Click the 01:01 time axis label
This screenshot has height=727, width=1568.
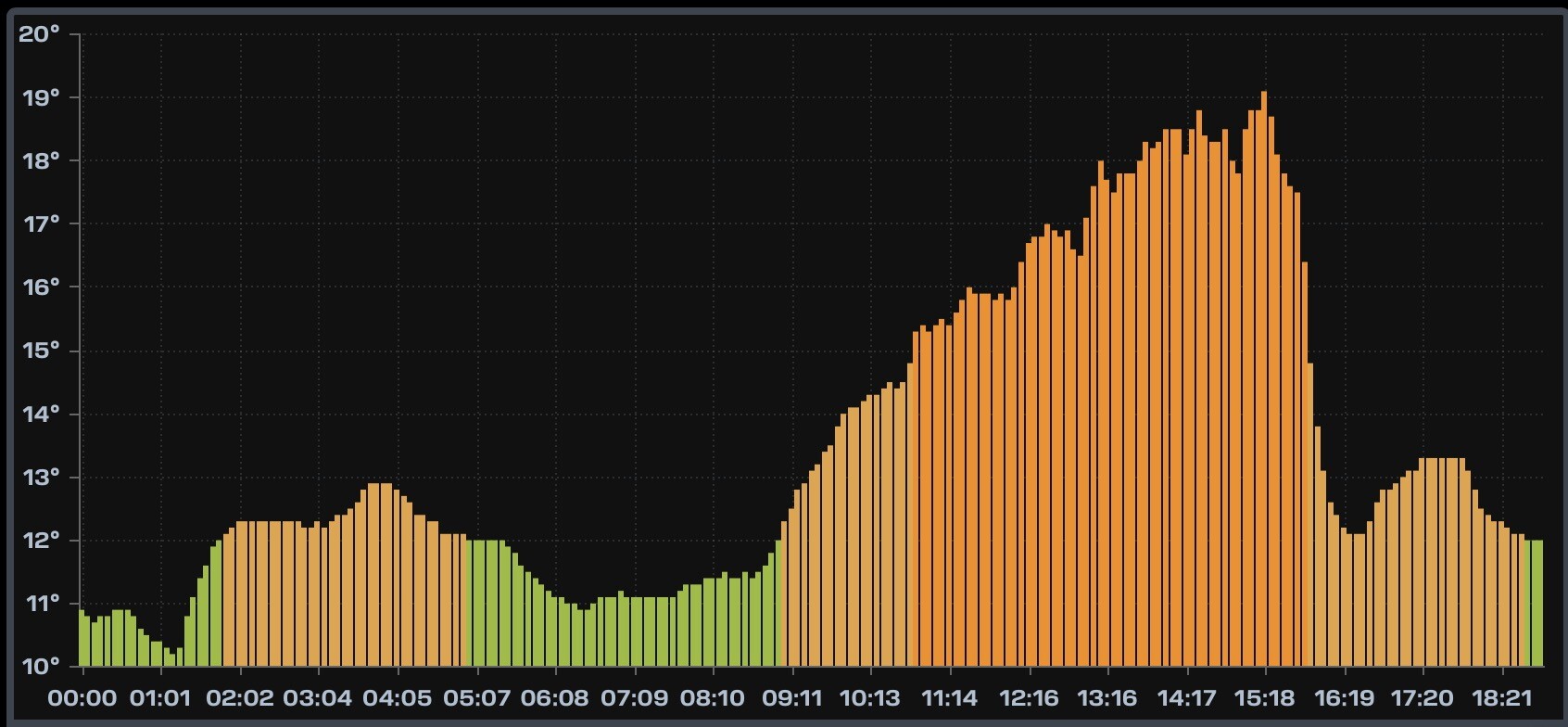pos(160,697)
